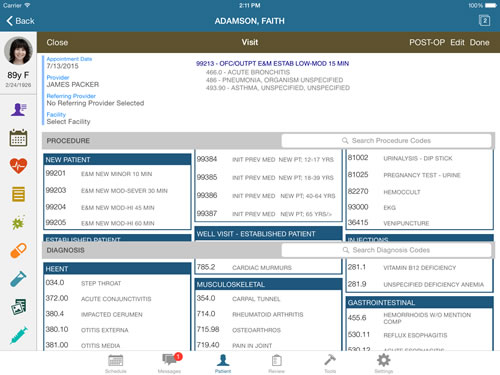The height and width of the screenshot is (375, 500).
Task: Switch to the Messages tab
Action: point(170,363)
